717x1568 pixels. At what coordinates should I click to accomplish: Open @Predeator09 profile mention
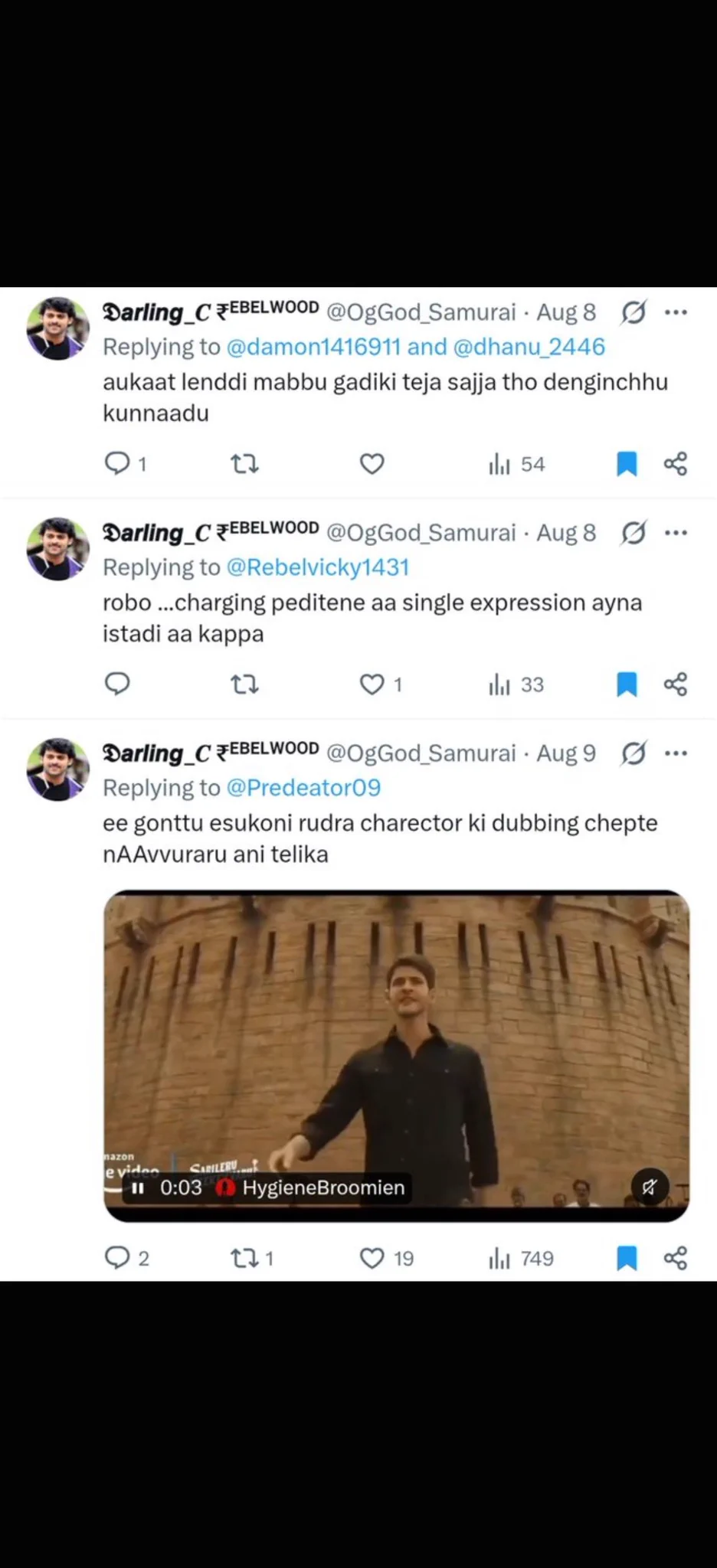tap(303, 787)
